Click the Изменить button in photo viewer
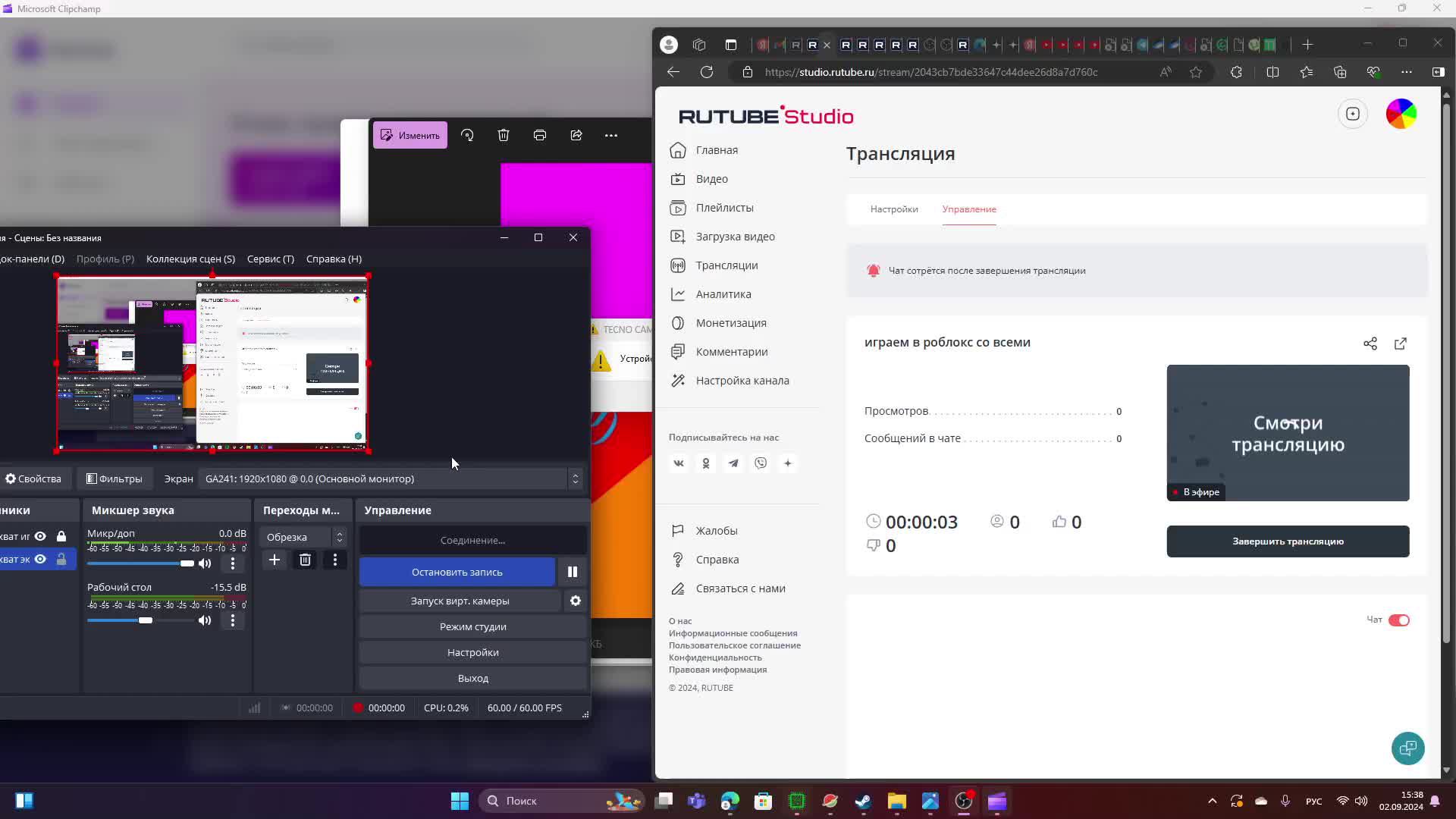Screen dimensions: 1456x819 coord(410,135)
